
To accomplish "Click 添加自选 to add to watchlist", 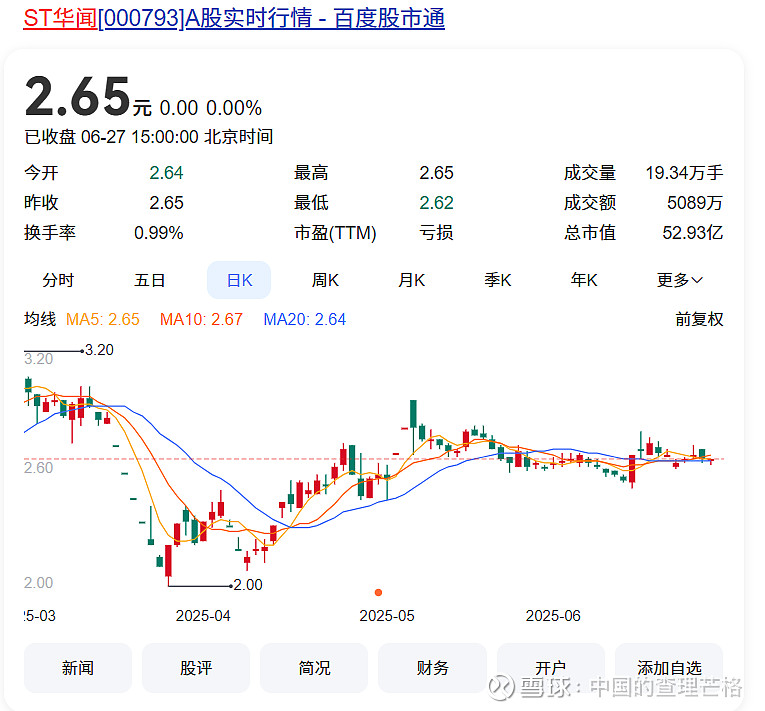I will click(669, 668).
